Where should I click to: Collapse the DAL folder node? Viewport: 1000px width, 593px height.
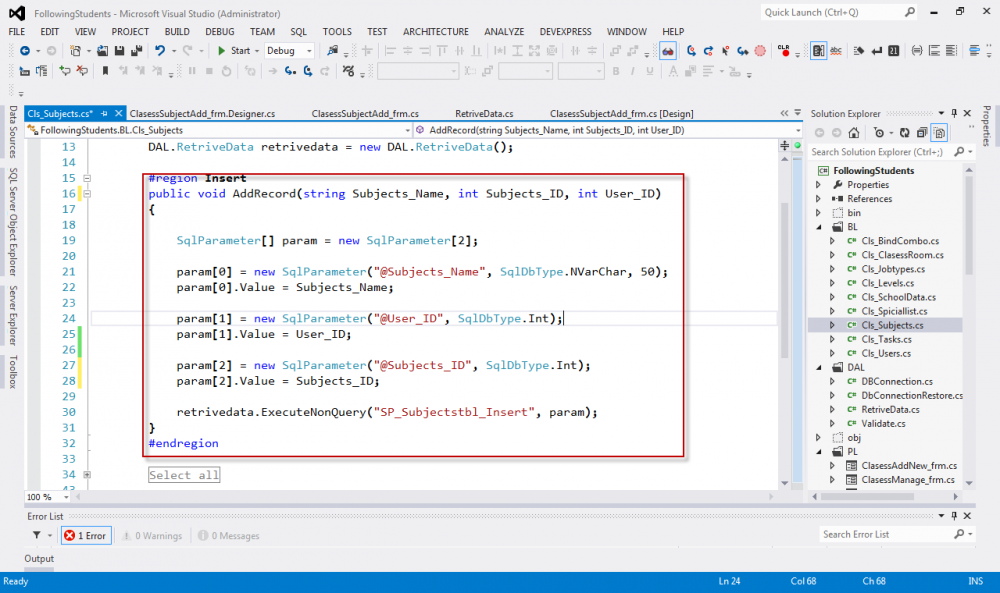click(820, 367)
